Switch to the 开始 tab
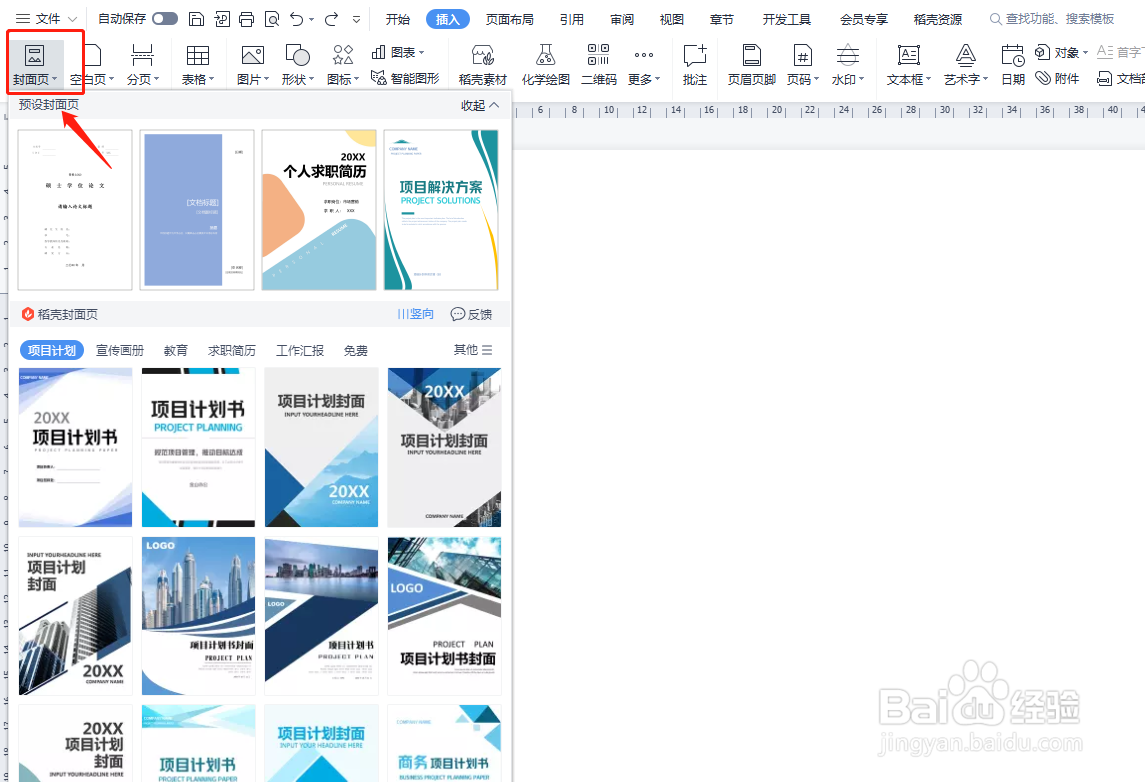This screenshot has height=782, width=1145. [x=398, y=19]
